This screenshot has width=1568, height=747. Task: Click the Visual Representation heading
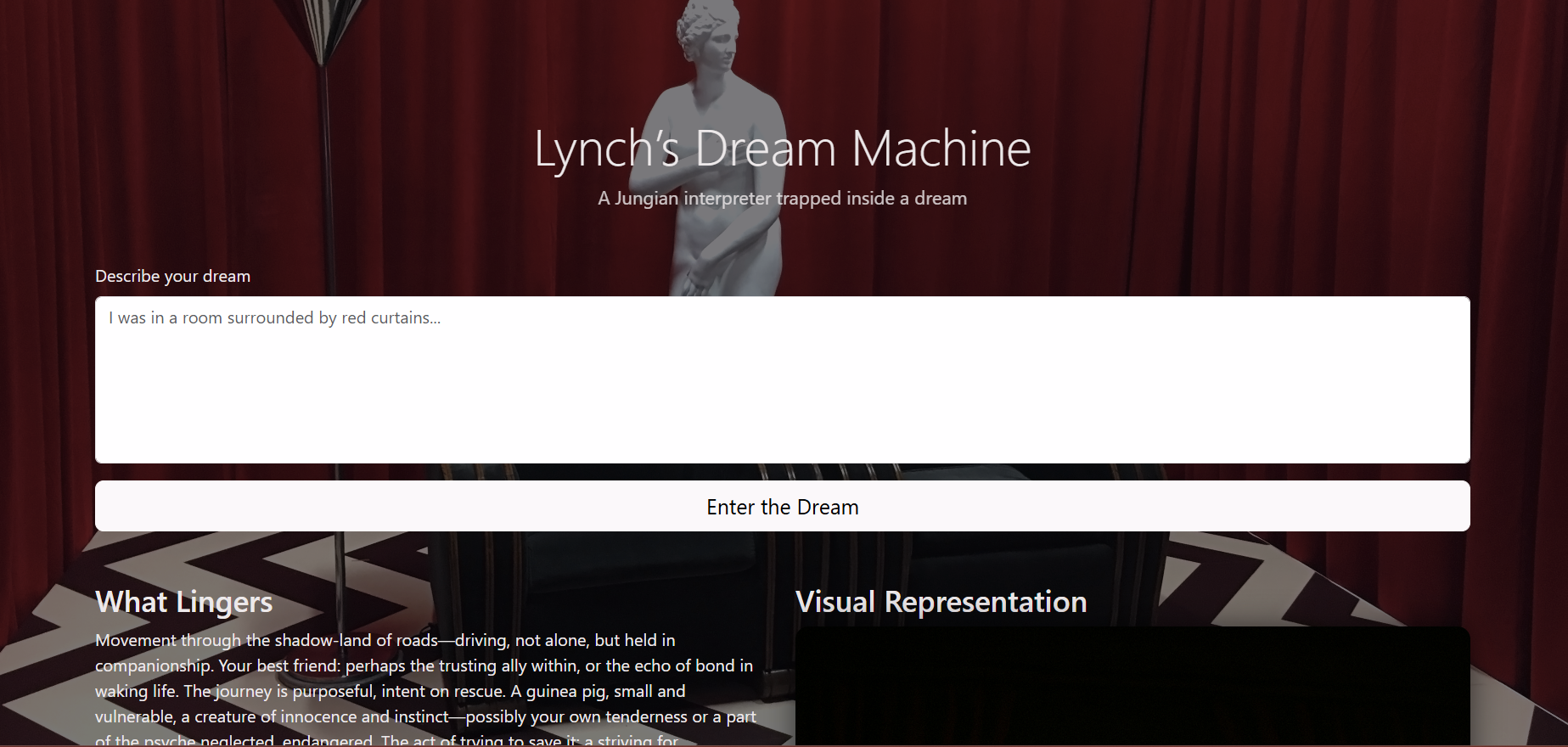point(941,602)
